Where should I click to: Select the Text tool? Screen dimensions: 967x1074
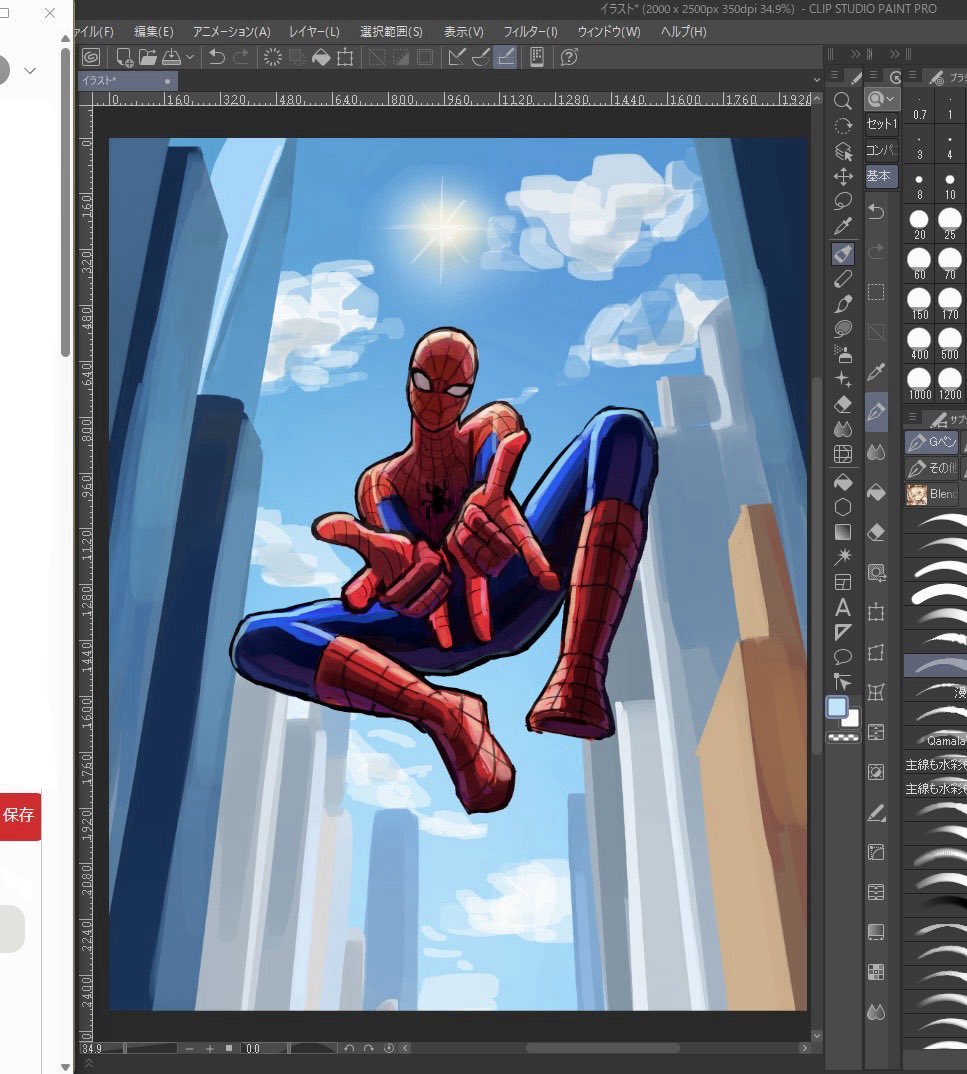(843, 608)
